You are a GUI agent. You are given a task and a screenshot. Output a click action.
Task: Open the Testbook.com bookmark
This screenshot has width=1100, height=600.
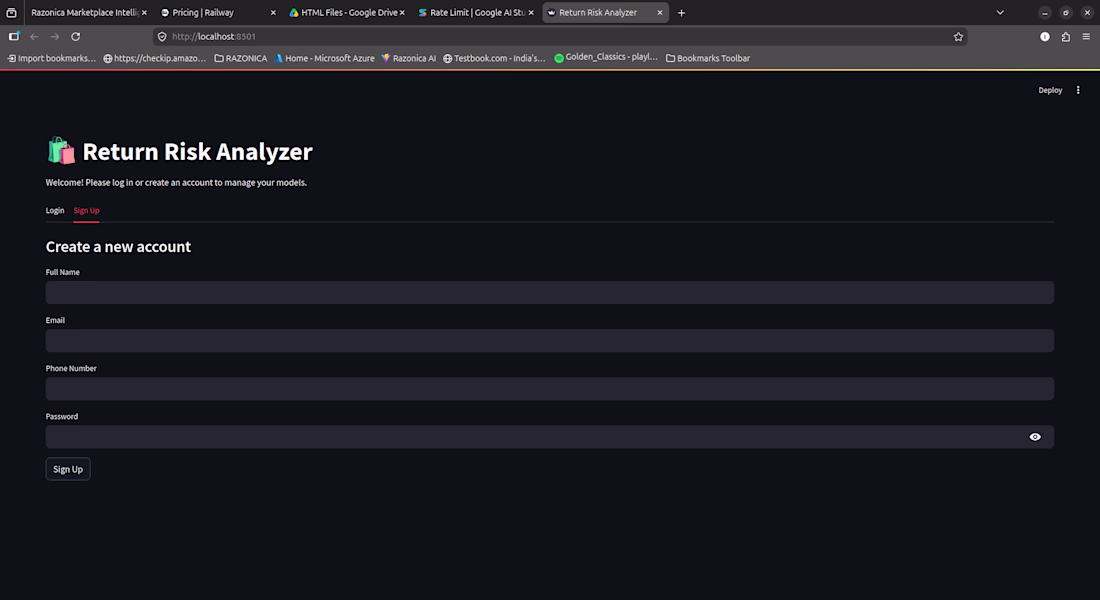[494, 58]
